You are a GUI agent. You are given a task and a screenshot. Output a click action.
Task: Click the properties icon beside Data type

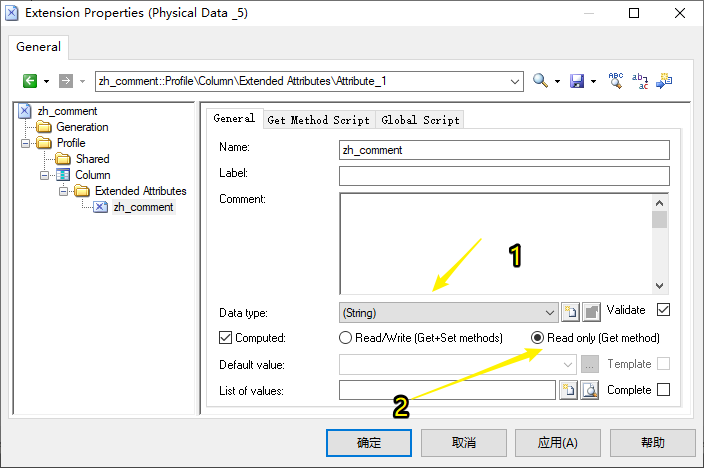[x=592, y=312]
